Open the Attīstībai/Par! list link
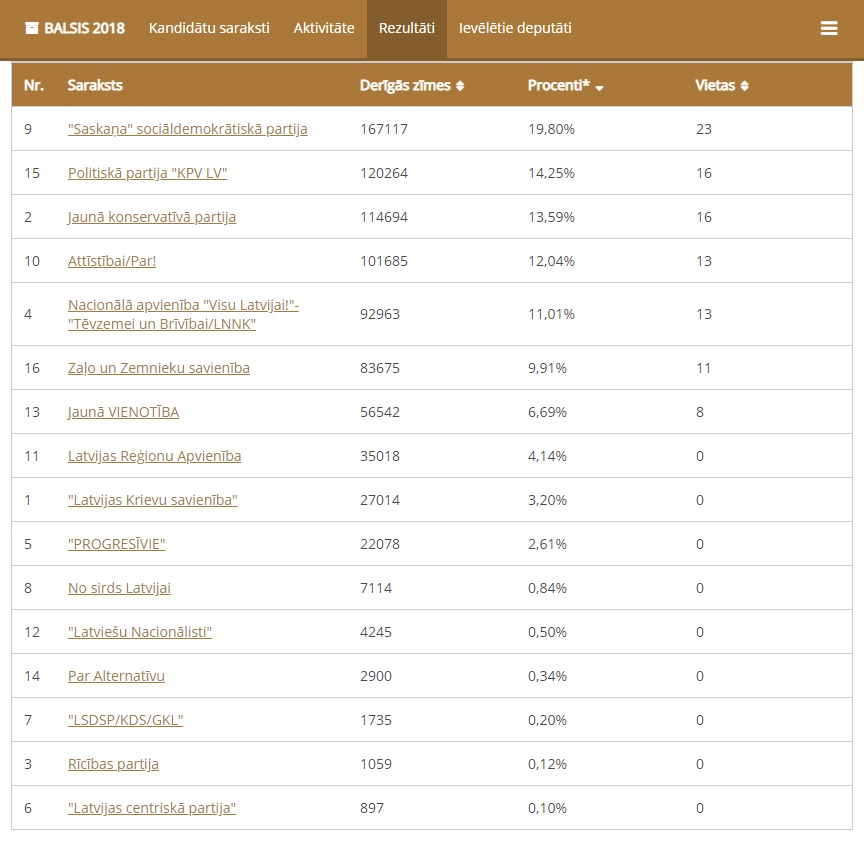The height and width of the screenshot is (841, 864). coord(112,261)
